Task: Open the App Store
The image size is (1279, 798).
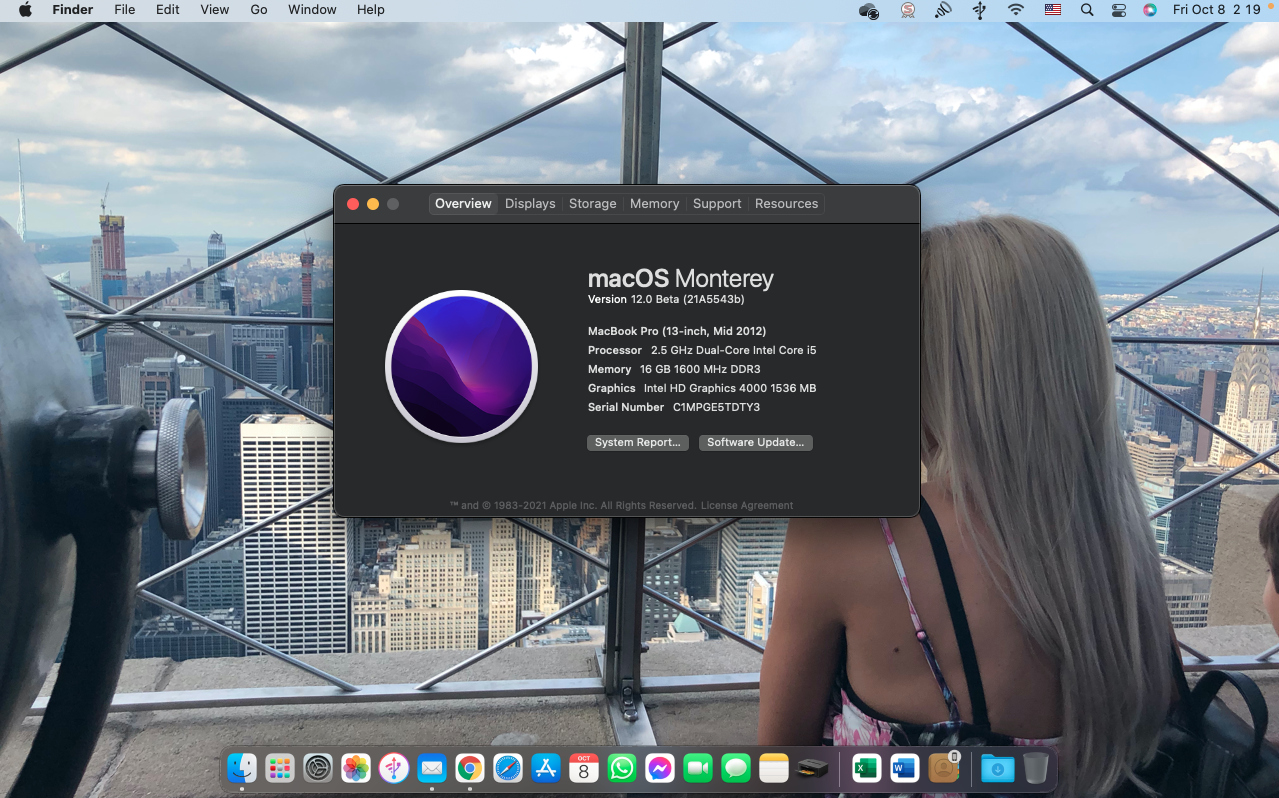Action: click(546, 768)
